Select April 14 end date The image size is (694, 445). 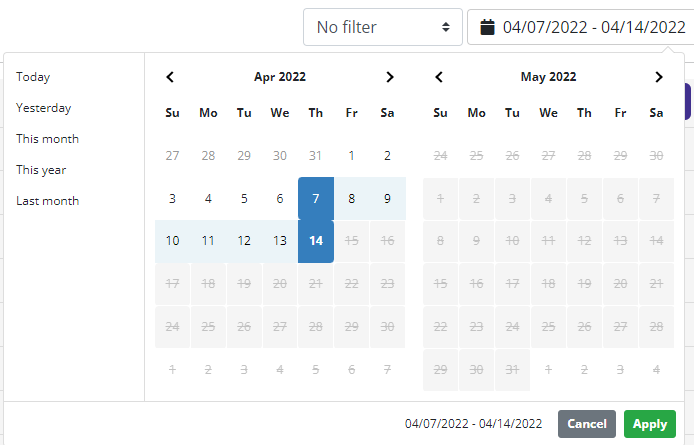tap(316, 241)
